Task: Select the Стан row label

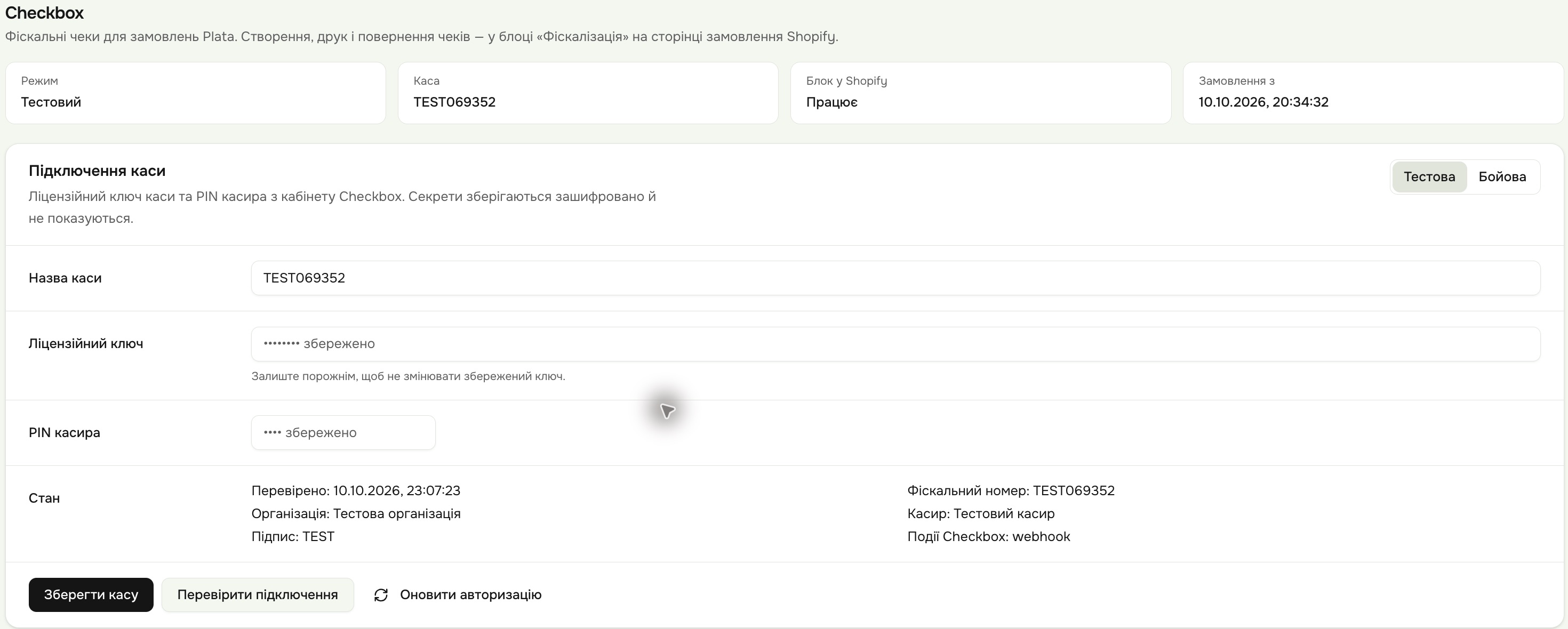Action: click(44, 498)
